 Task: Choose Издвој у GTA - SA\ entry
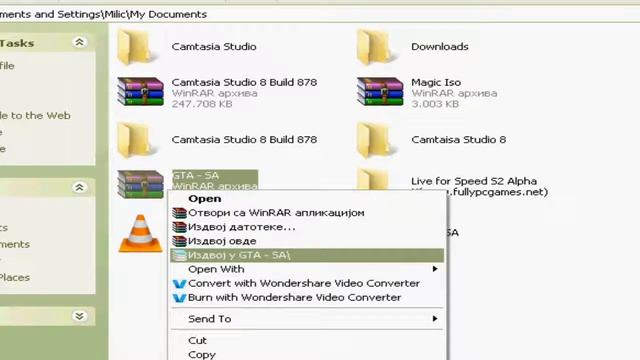pyautogui.click(x=307, y=256)
